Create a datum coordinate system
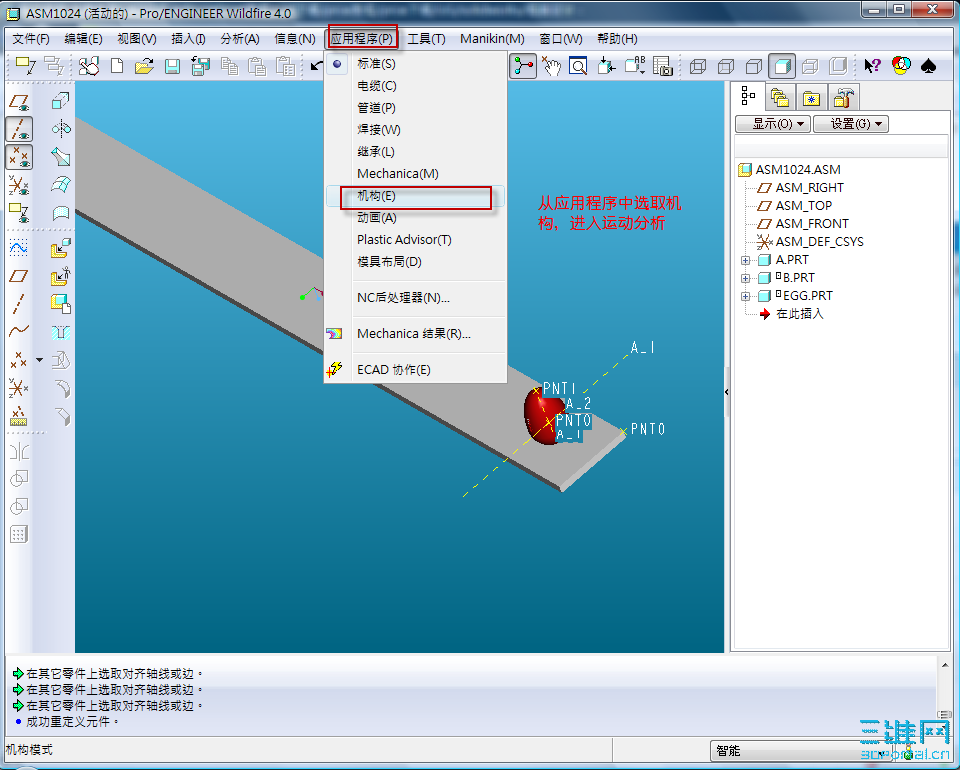 18,387
